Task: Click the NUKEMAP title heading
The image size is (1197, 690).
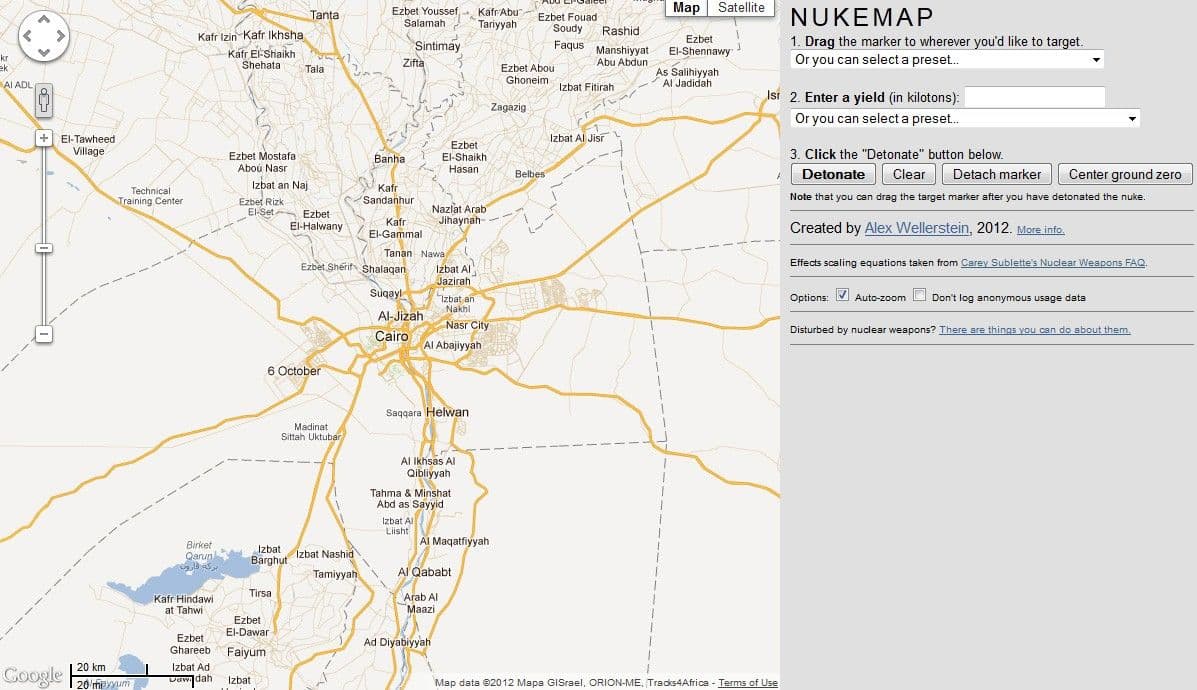Action: (x=862, y=17)
